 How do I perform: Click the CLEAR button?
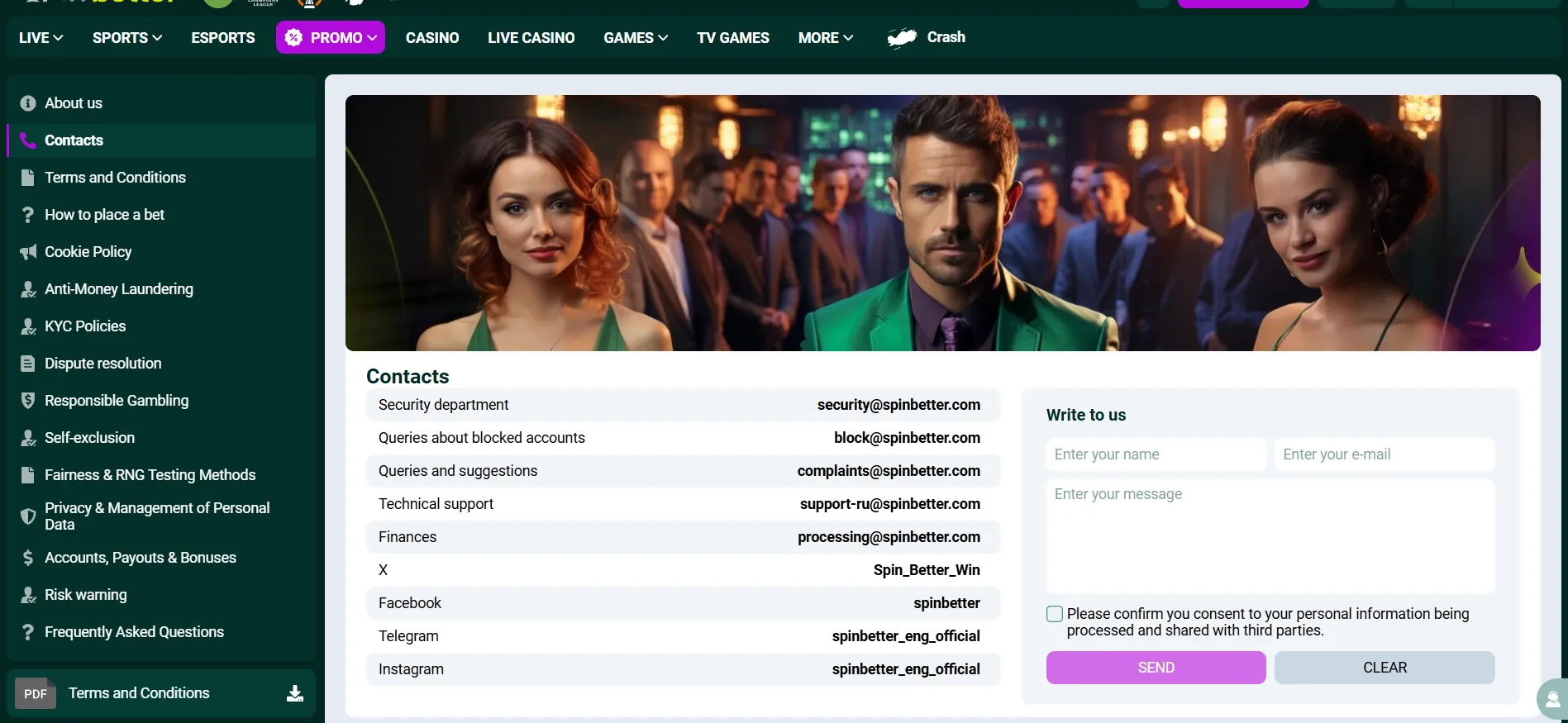click(1385, 668)
